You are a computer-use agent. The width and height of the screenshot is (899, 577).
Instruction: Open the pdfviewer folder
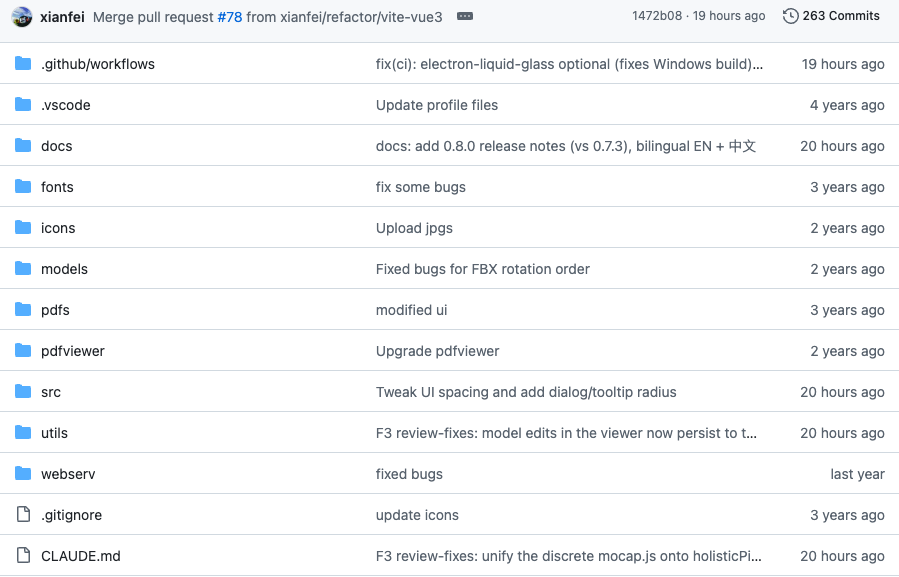pos(73,351)
